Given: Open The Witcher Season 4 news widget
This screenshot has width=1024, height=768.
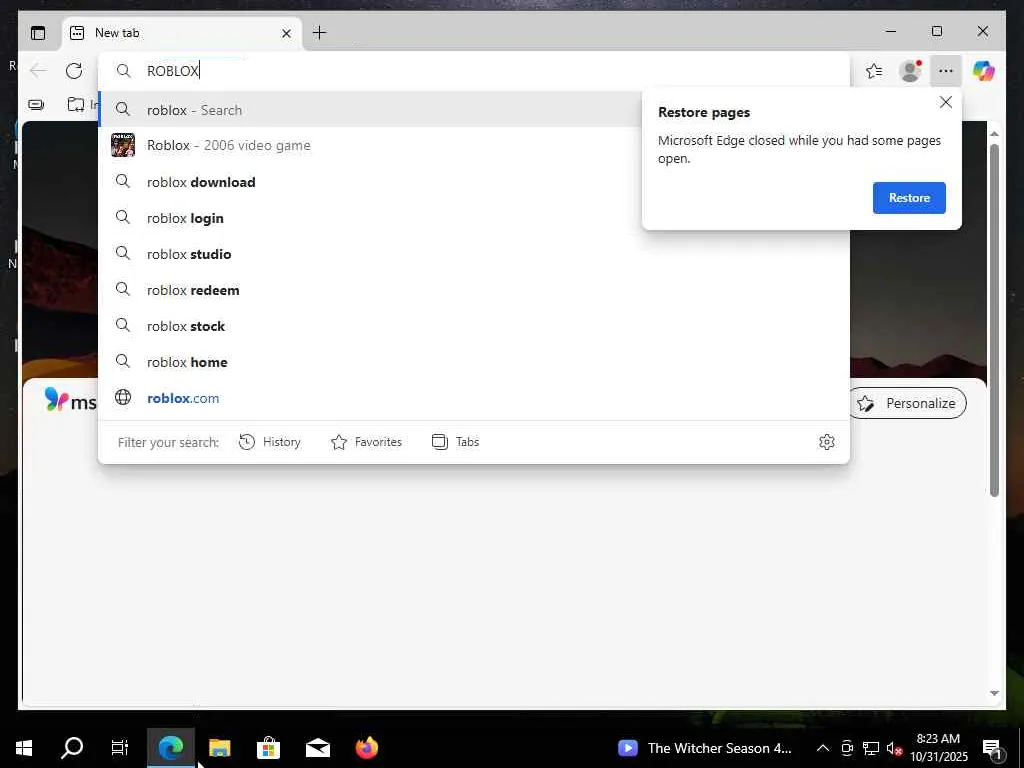Looking at the screenshot, I should (x=705, y=748).
